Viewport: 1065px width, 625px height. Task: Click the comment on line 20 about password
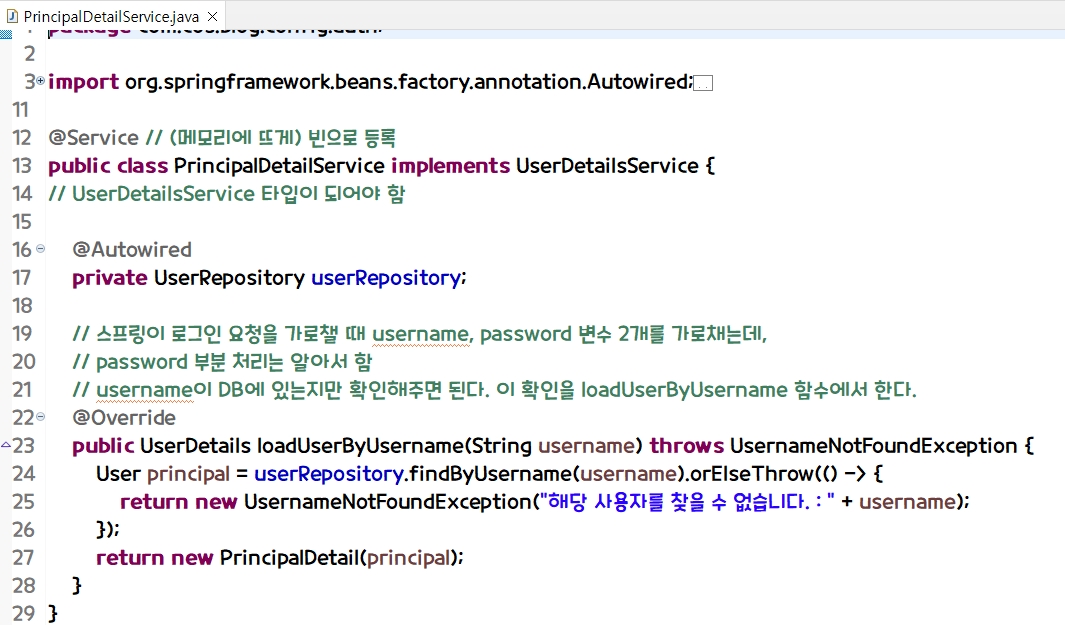pyautogui.click(x=222, y=362)
